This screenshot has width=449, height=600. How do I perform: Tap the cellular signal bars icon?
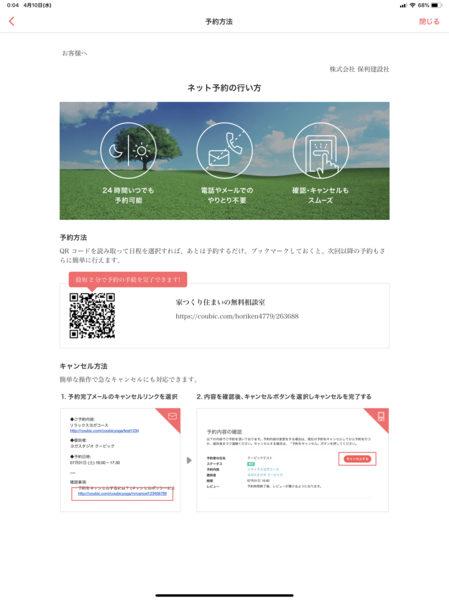[403, 5]
